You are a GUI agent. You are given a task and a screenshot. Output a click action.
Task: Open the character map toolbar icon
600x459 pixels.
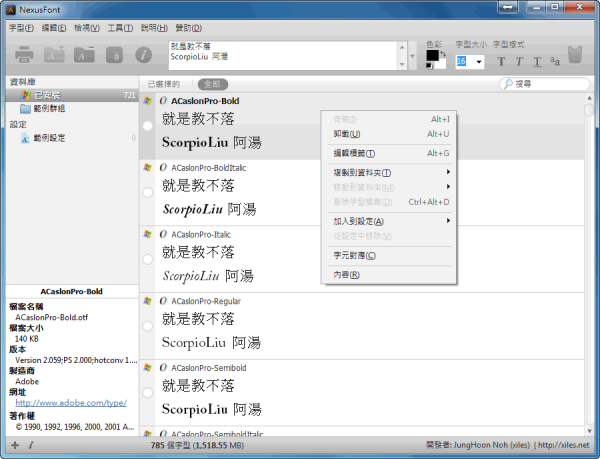114,55
